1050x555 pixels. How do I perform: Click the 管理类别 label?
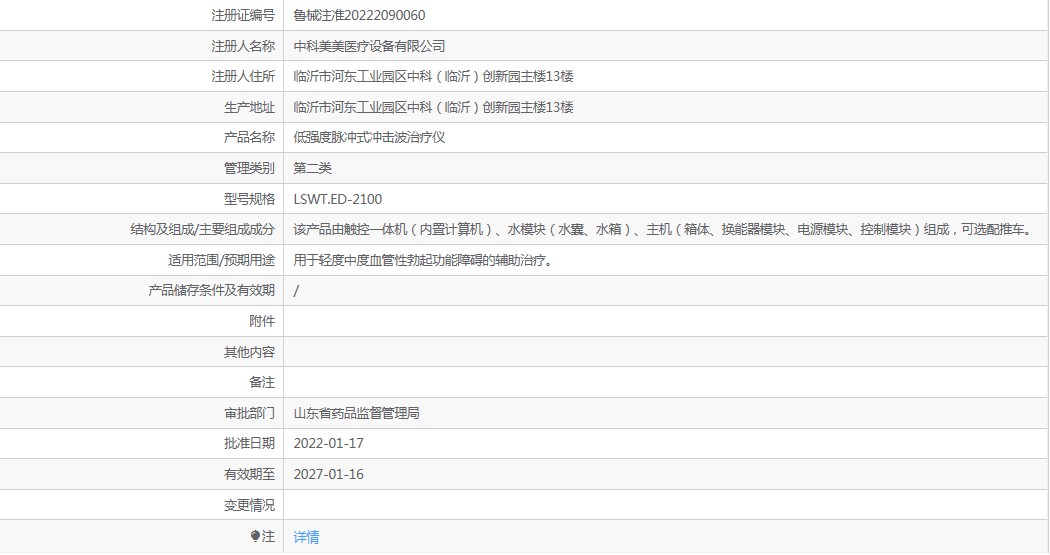[249, 168]
